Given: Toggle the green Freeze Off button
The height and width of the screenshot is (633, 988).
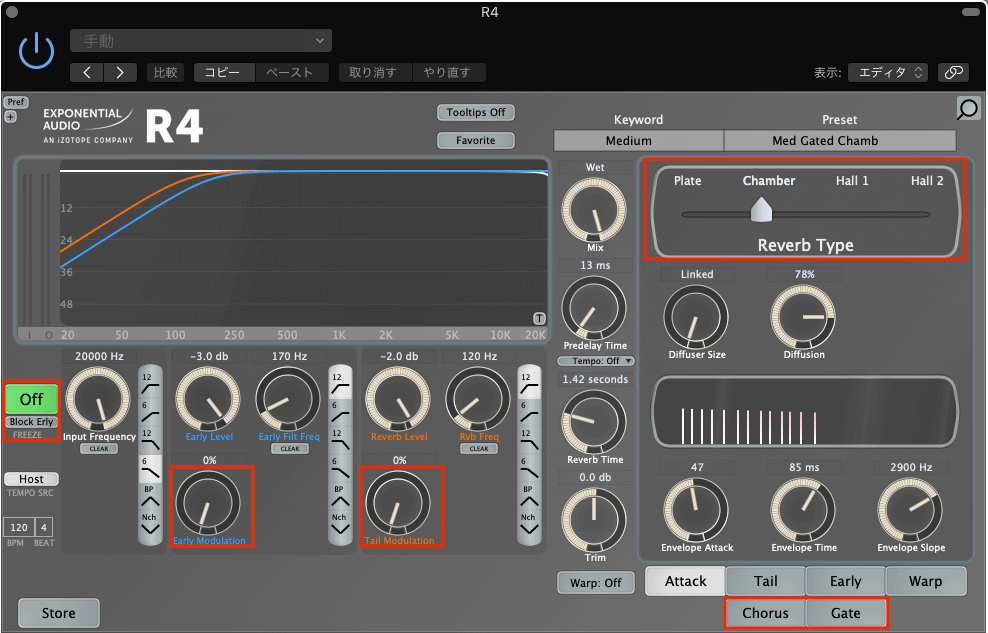Looking at the screenshot, I should pyautogui.click(x=32, y=399).
